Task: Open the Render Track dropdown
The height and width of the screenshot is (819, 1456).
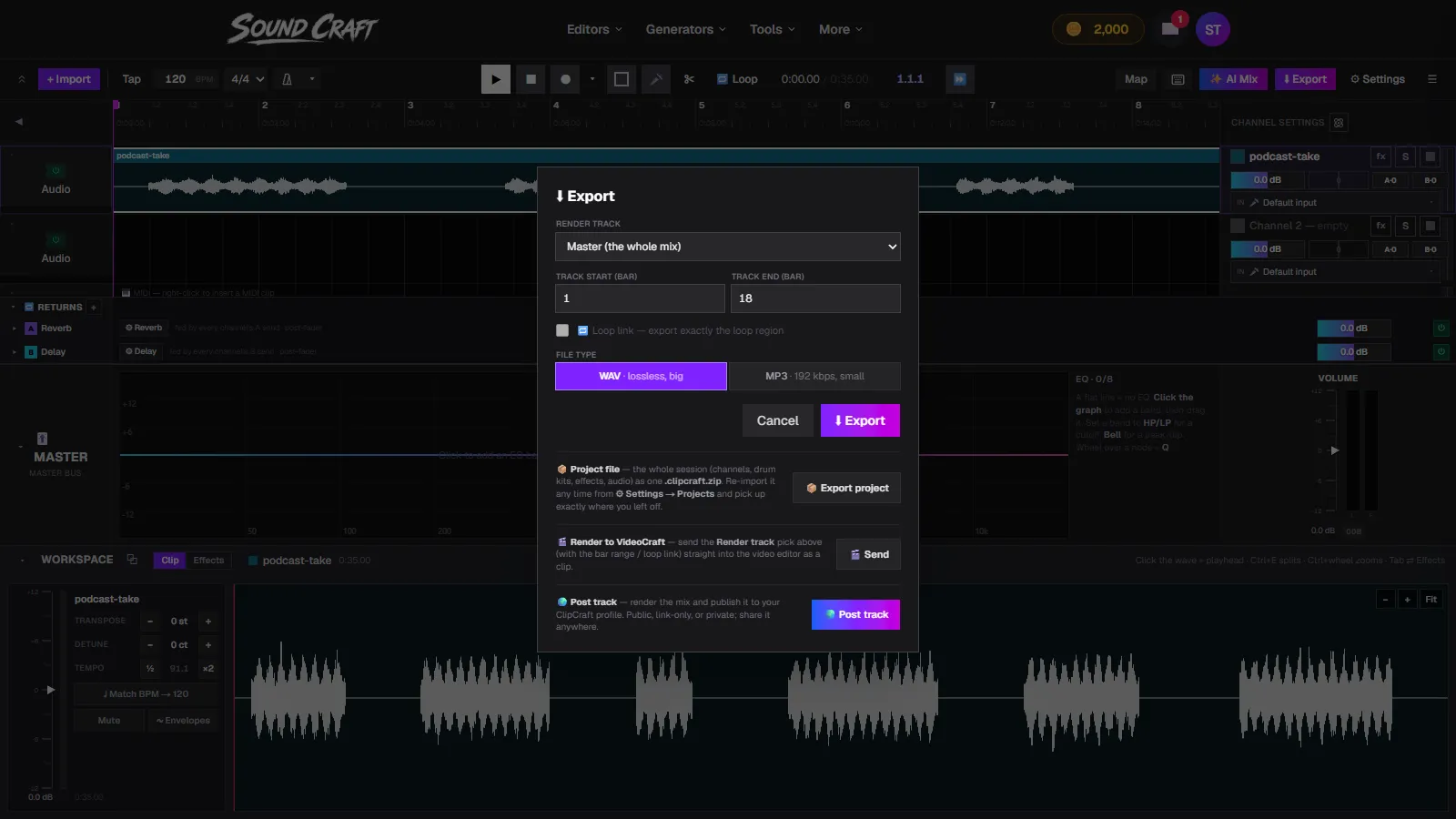Action: coord(728,247)
